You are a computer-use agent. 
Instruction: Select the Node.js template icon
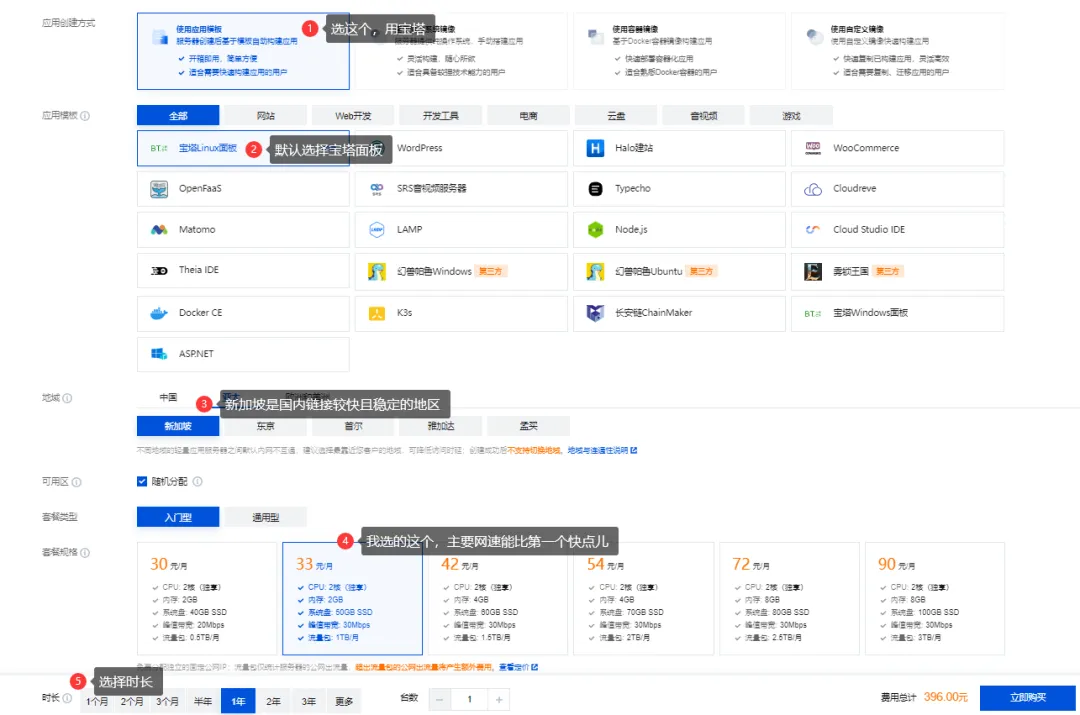595,229
